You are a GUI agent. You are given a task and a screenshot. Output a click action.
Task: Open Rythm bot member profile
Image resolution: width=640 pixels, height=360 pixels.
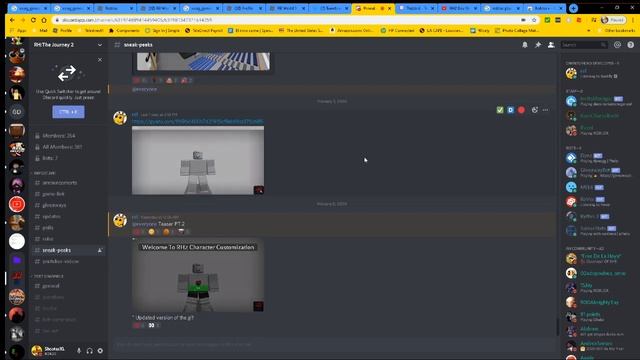(599, 216)
